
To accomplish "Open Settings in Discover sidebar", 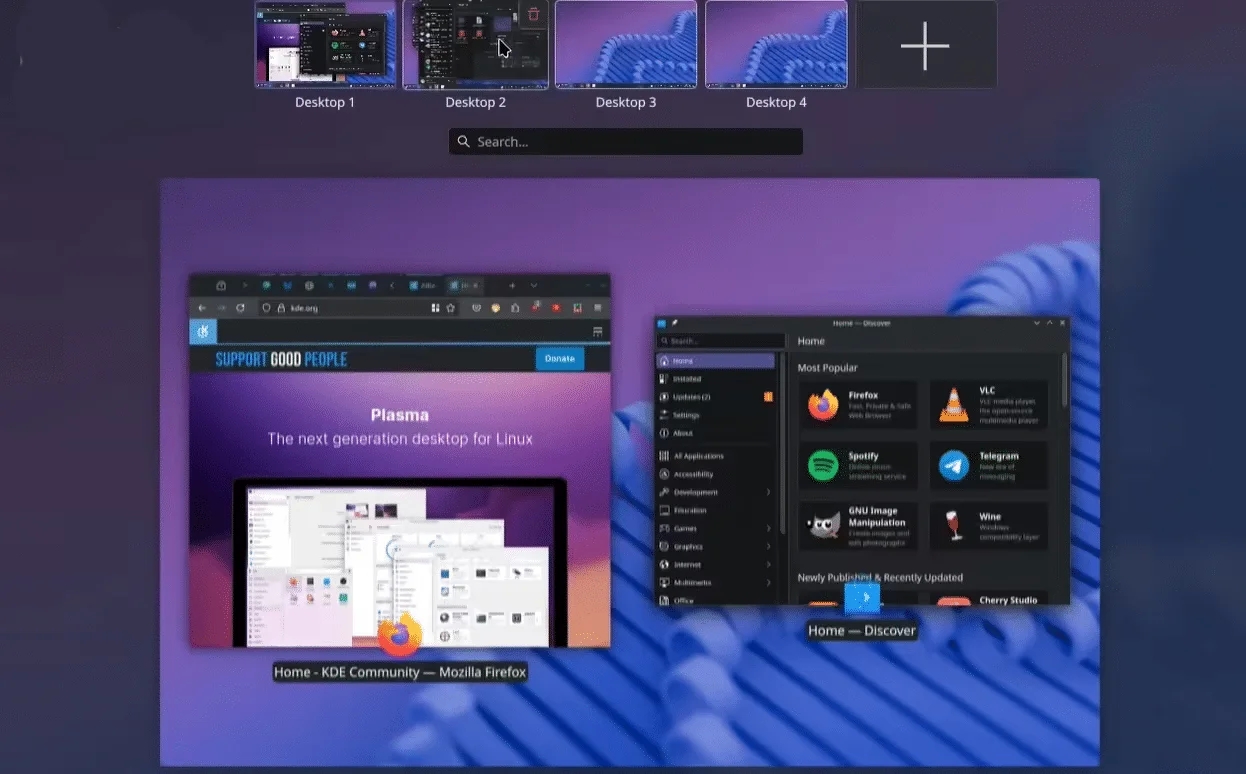I will (715, 415).
